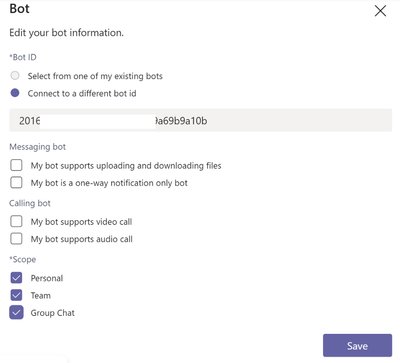
Task: Tick the 'My bot supports audio call' checkbox
Action: pos(16,239)
